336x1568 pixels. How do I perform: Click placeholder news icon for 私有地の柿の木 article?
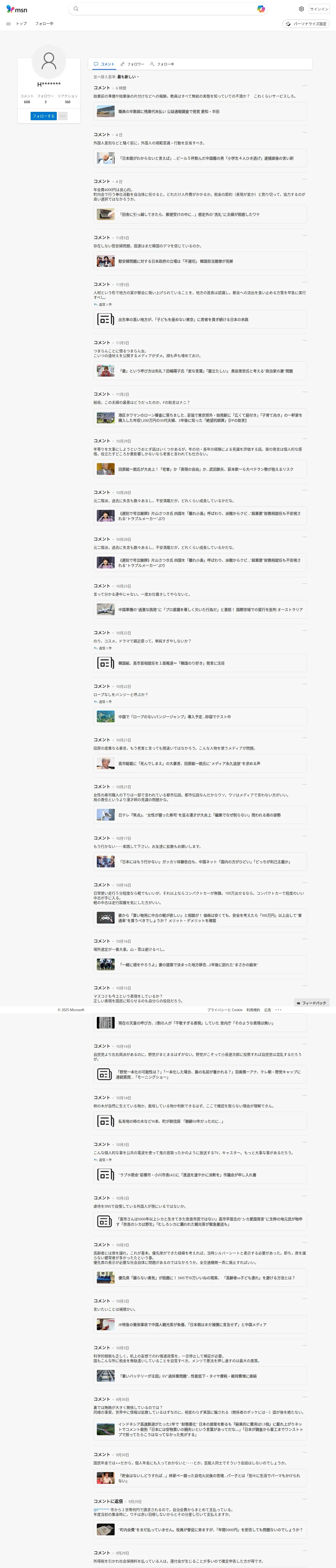pyautogui.click(x=105, y=1121)
